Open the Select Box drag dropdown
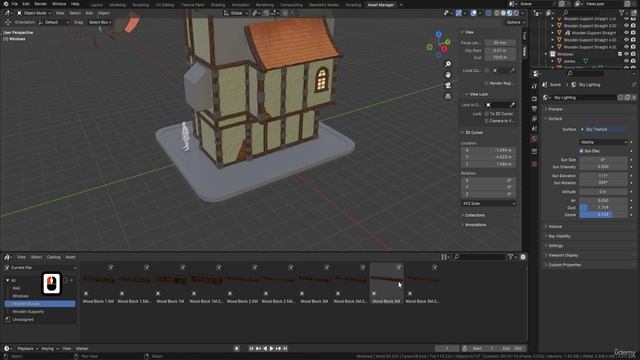 coord(100,22)
